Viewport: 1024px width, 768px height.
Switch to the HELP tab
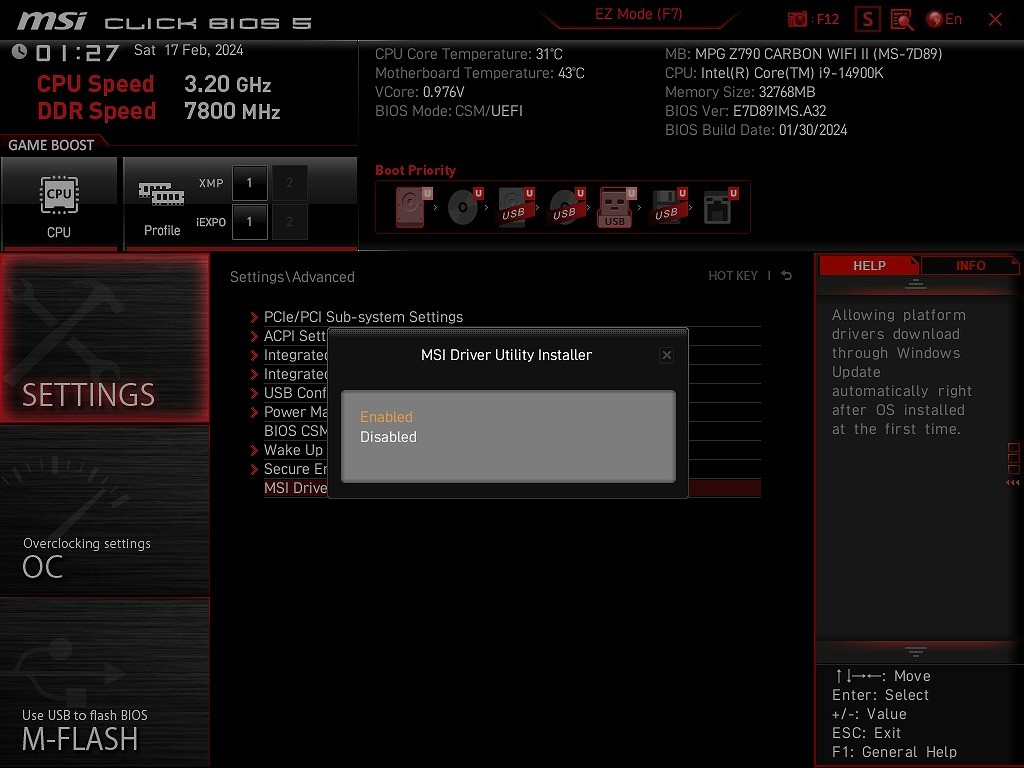click(x=869, y=266)
